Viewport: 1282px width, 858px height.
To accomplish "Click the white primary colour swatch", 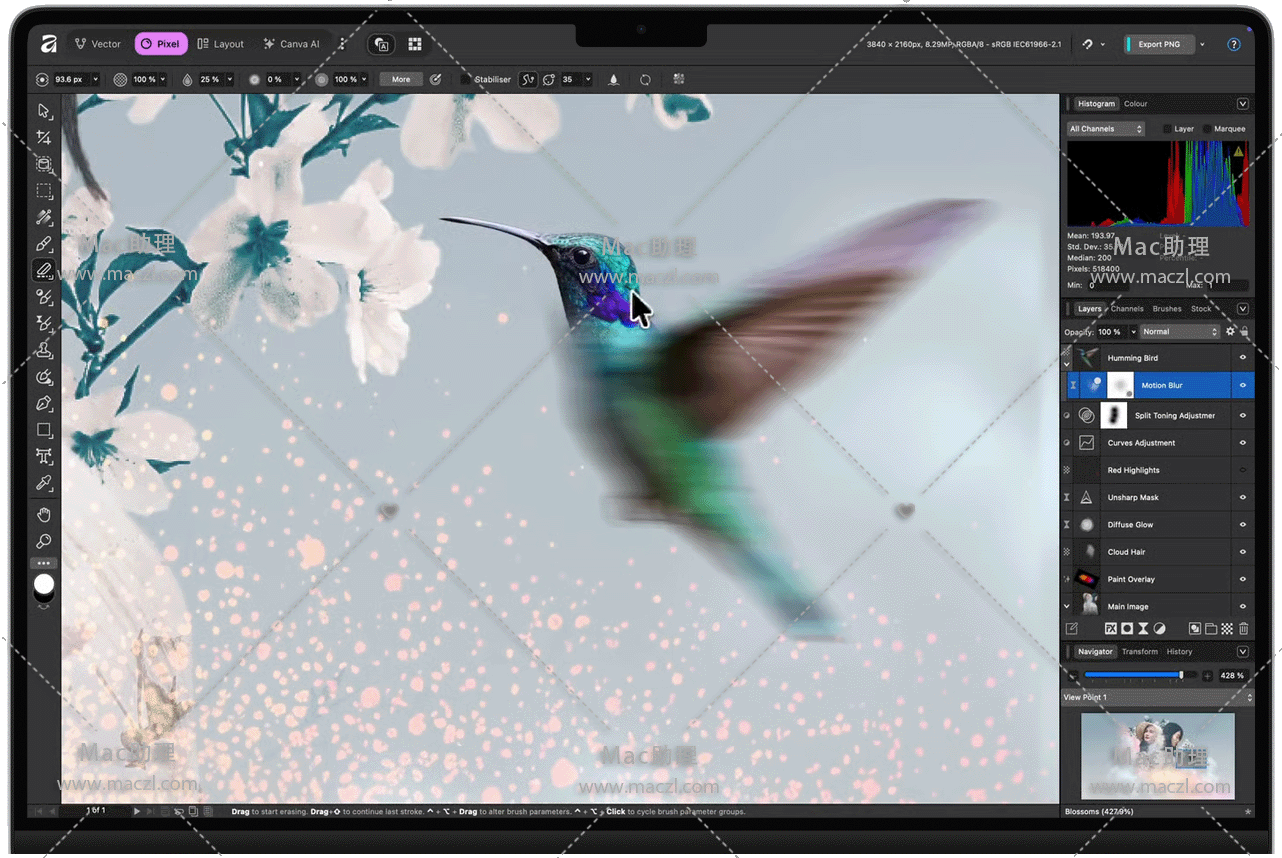I will (44, 584).
